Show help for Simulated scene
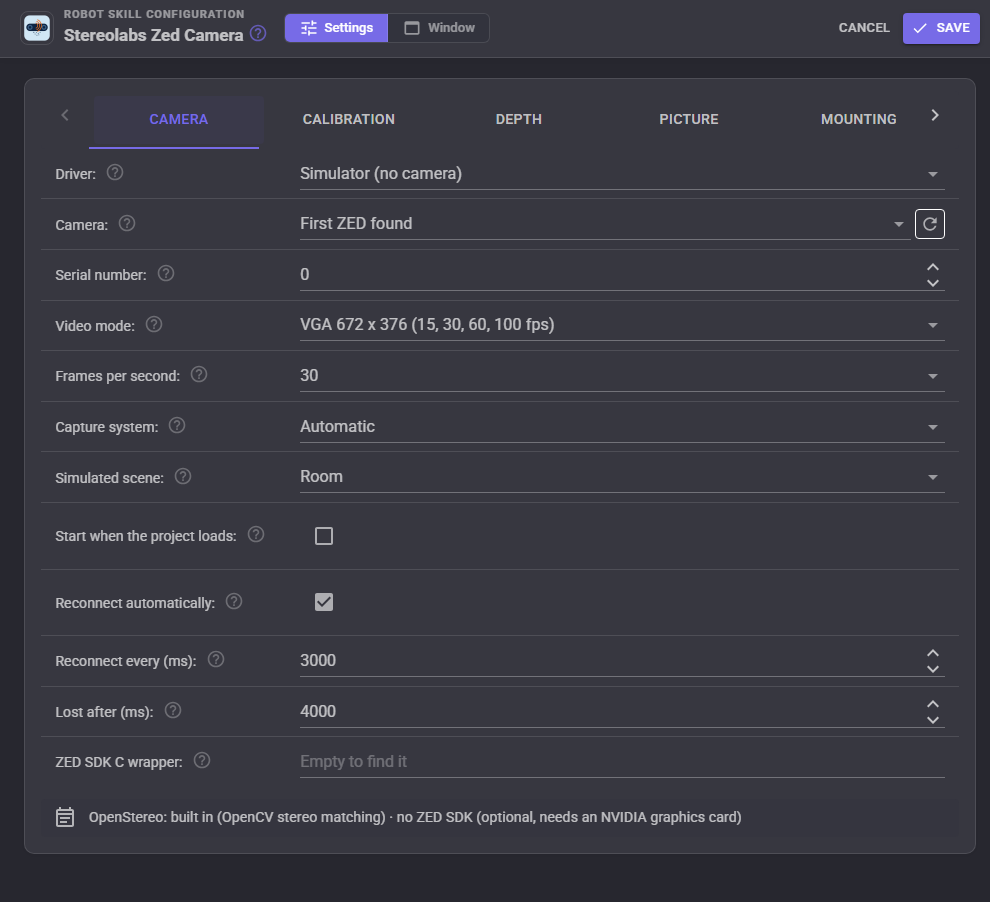 (183, 477)
